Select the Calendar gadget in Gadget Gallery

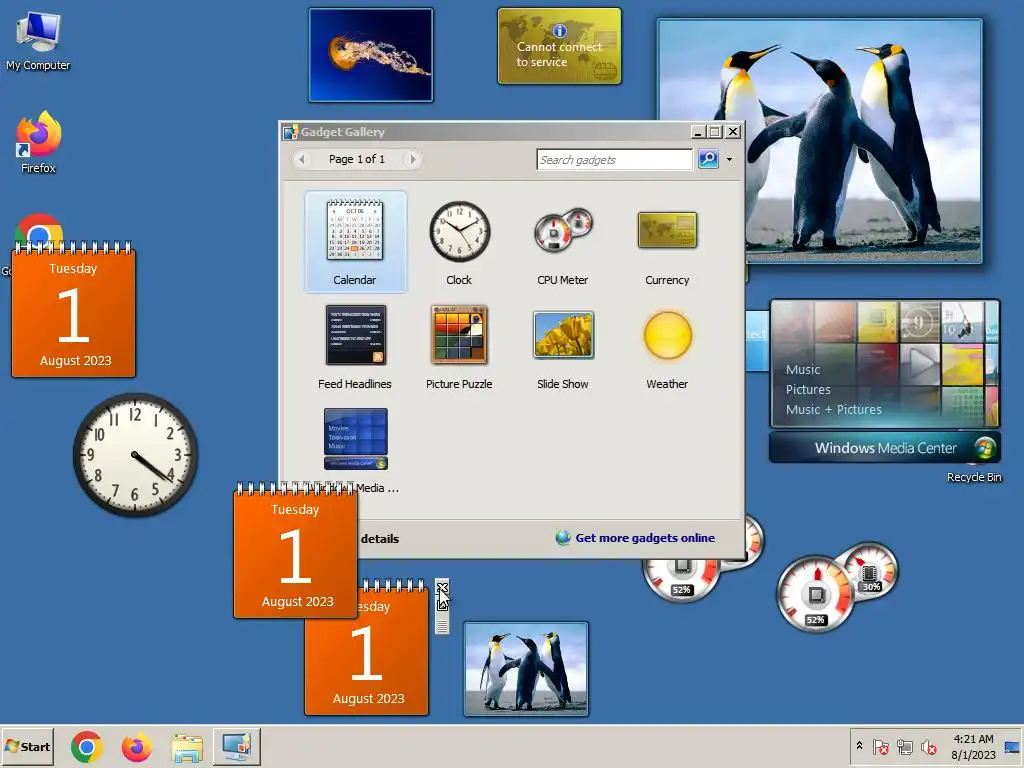point(355,242)
